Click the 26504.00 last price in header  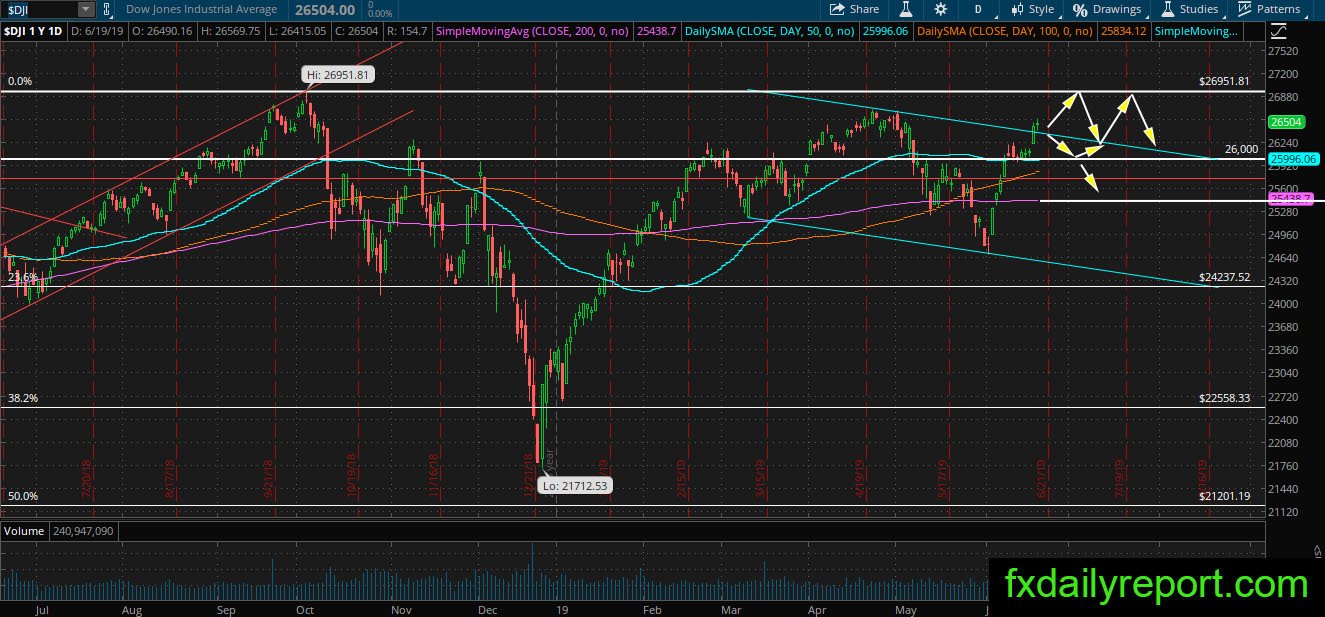[326, 9]
